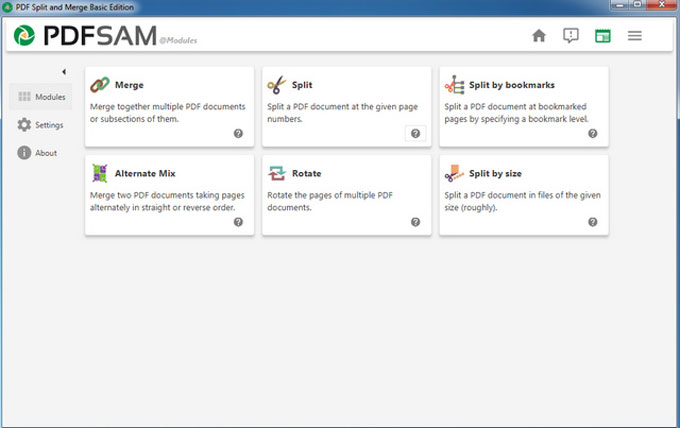Open the news speech bubble icon
Screen dimensions: 680x428
pyautogui.click(x=571, y=36)
